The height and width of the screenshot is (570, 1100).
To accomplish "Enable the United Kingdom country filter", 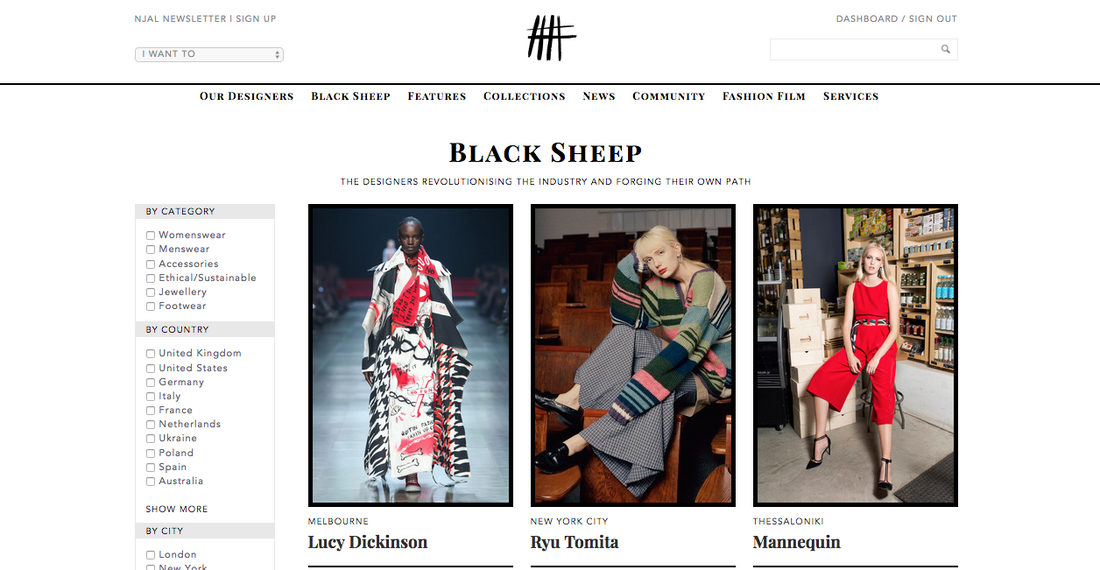I will point(150,353).
